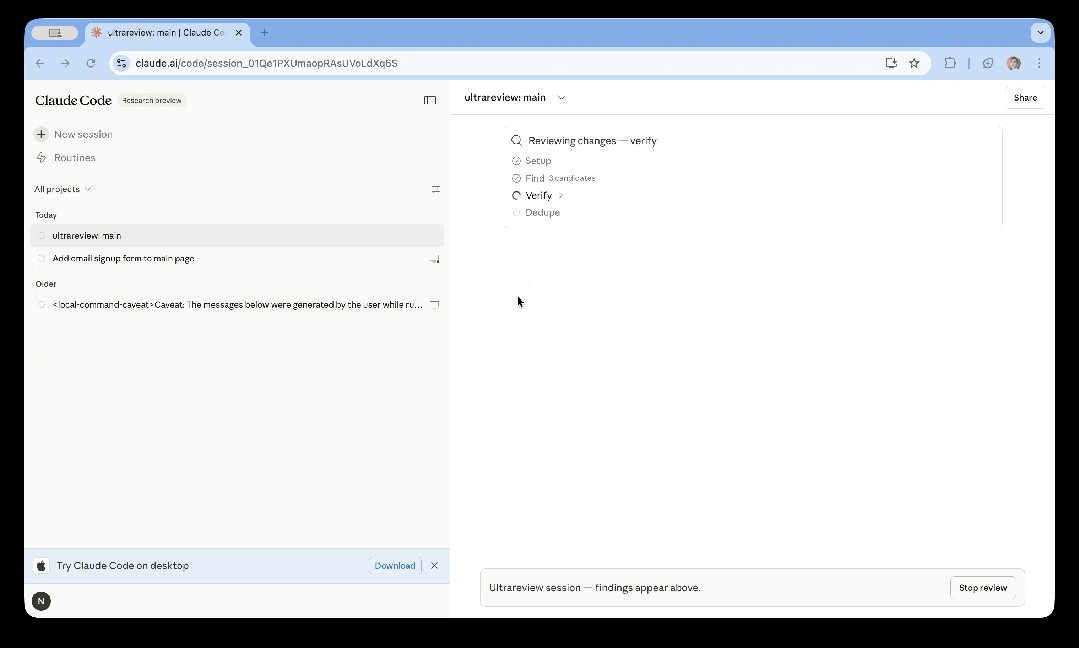Image resolution: width=1079 pixels, height=648 pixels.
Task: Open the N user profile avatar
Action: pyautogui.click(x=41, y=601)
